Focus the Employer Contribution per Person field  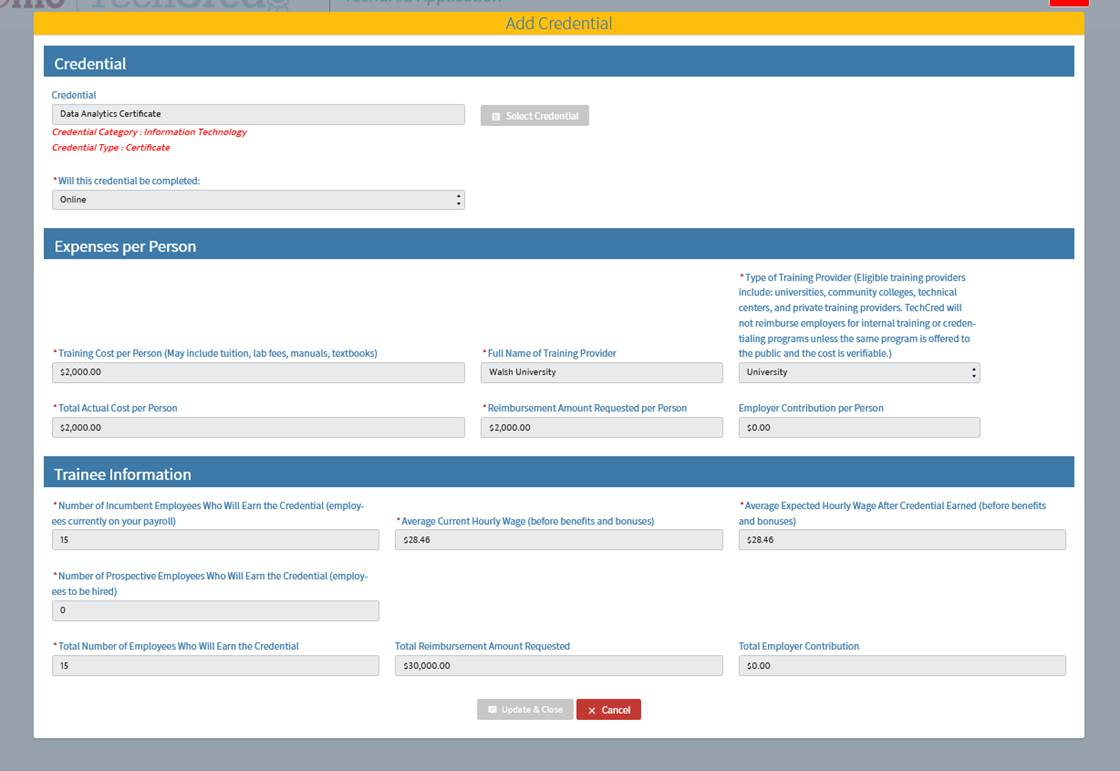[859, 427]
